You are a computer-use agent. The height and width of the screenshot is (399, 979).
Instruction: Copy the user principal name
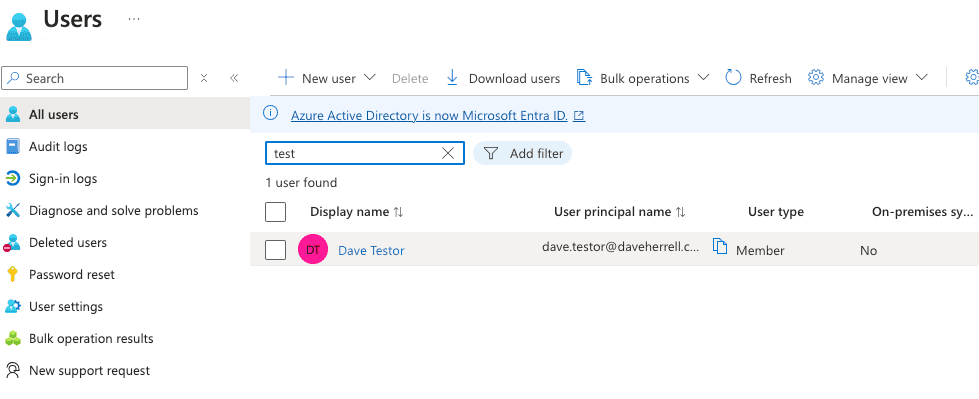coord(721,247)
